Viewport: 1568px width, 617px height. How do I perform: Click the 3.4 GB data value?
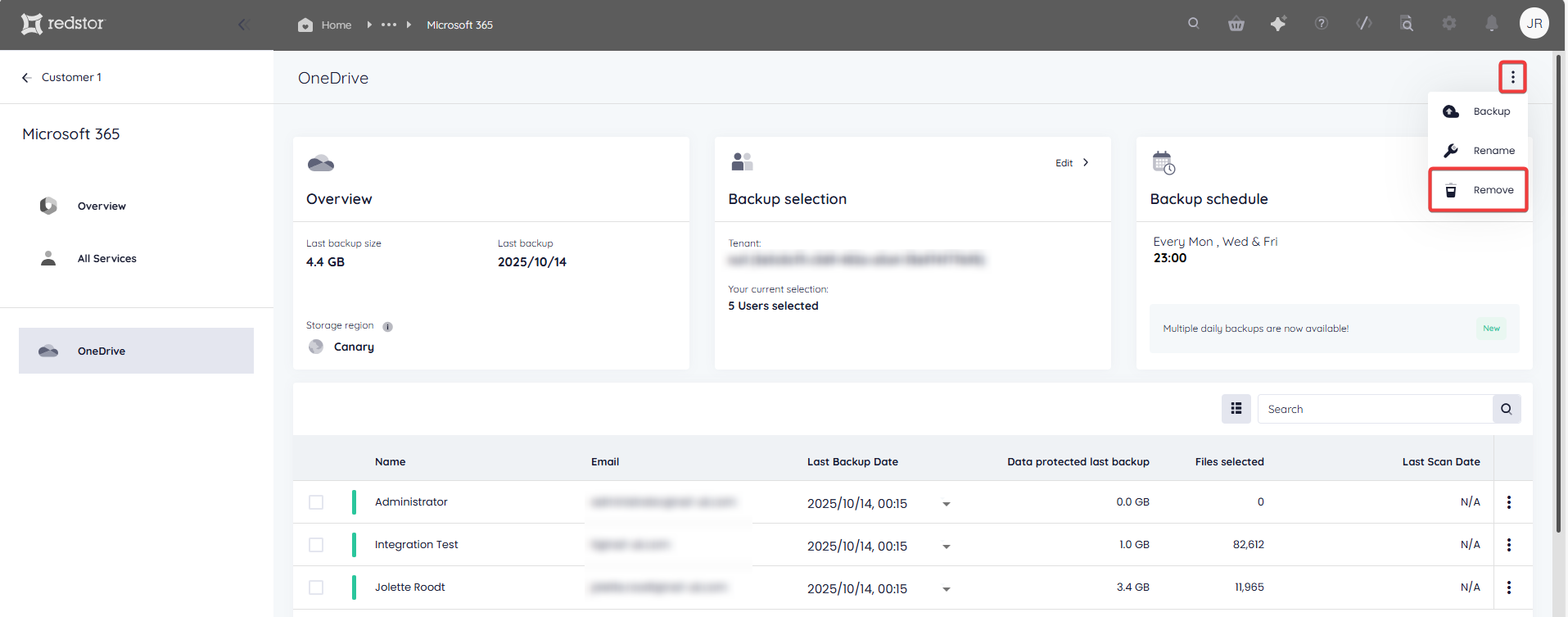point(1132,587)
